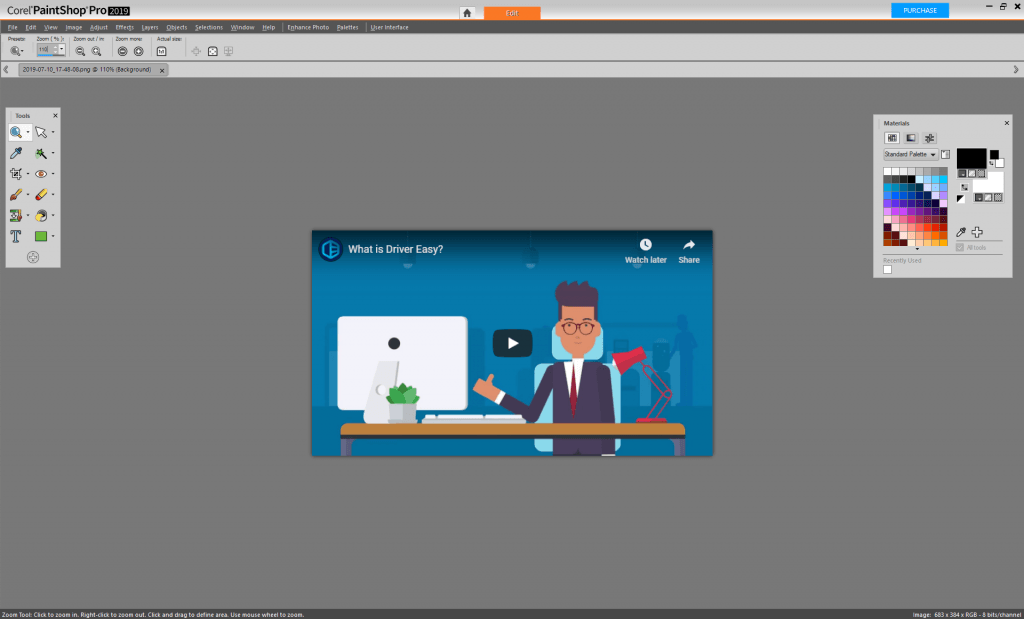The image size is (1024, 619).
Task: Pick the Crop tool
Action: pos(16,174)
